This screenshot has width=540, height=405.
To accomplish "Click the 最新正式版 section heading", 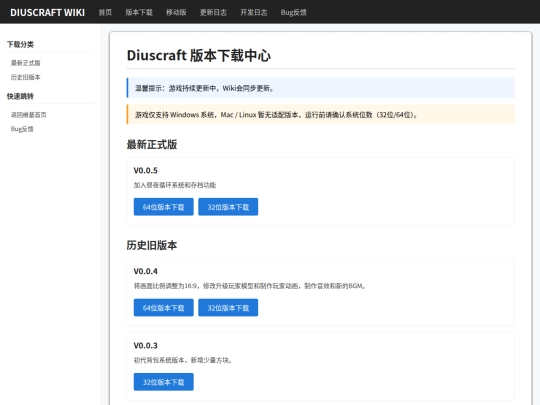I will 152,144.
